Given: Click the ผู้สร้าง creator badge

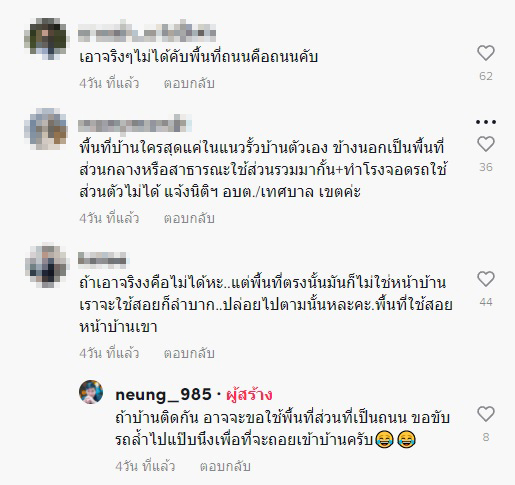Looking at the screenshot, I should click(249, 395).
